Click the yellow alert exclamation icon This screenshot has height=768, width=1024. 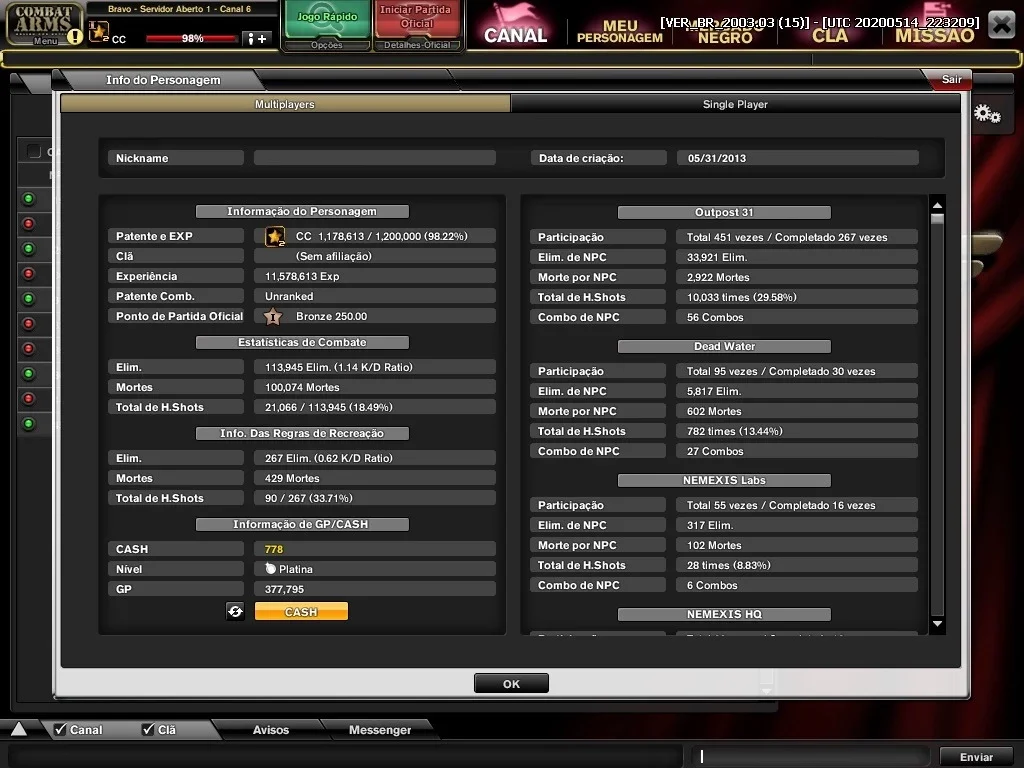click(75, 37)
